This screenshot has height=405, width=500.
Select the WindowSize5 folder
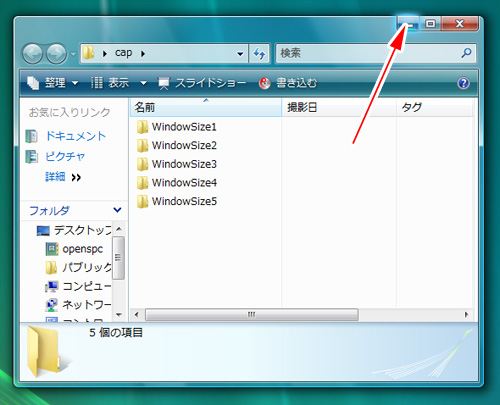click(x=177, y=201)
